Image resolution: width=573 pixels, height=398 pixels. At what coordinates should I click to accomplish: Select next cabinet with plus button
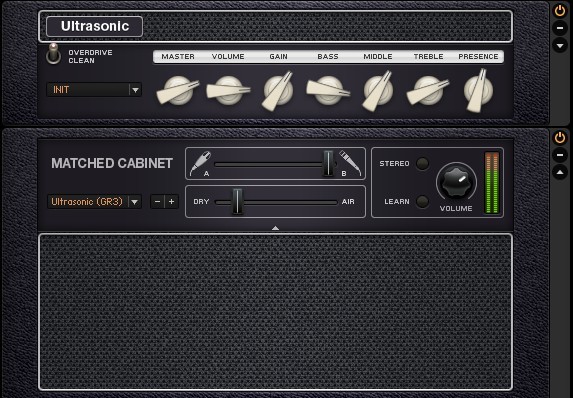coord(171,201)
